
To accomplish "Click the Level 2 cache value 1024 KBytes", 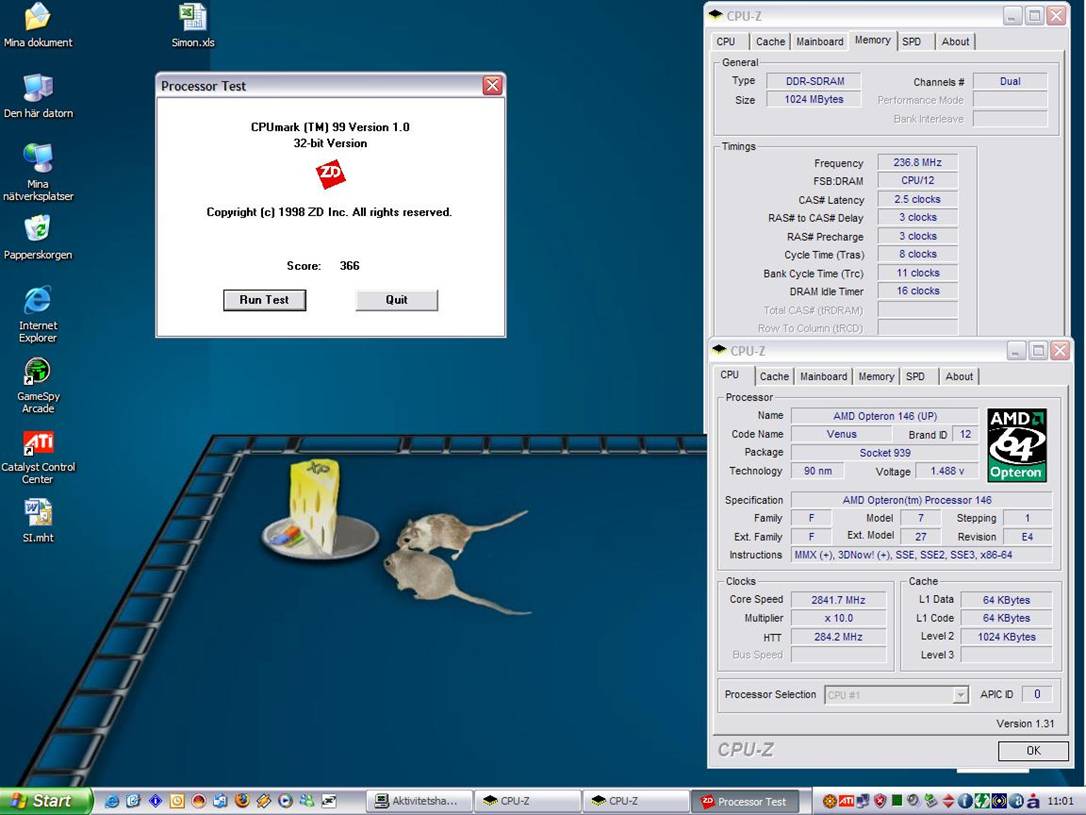I will 1006,637.
